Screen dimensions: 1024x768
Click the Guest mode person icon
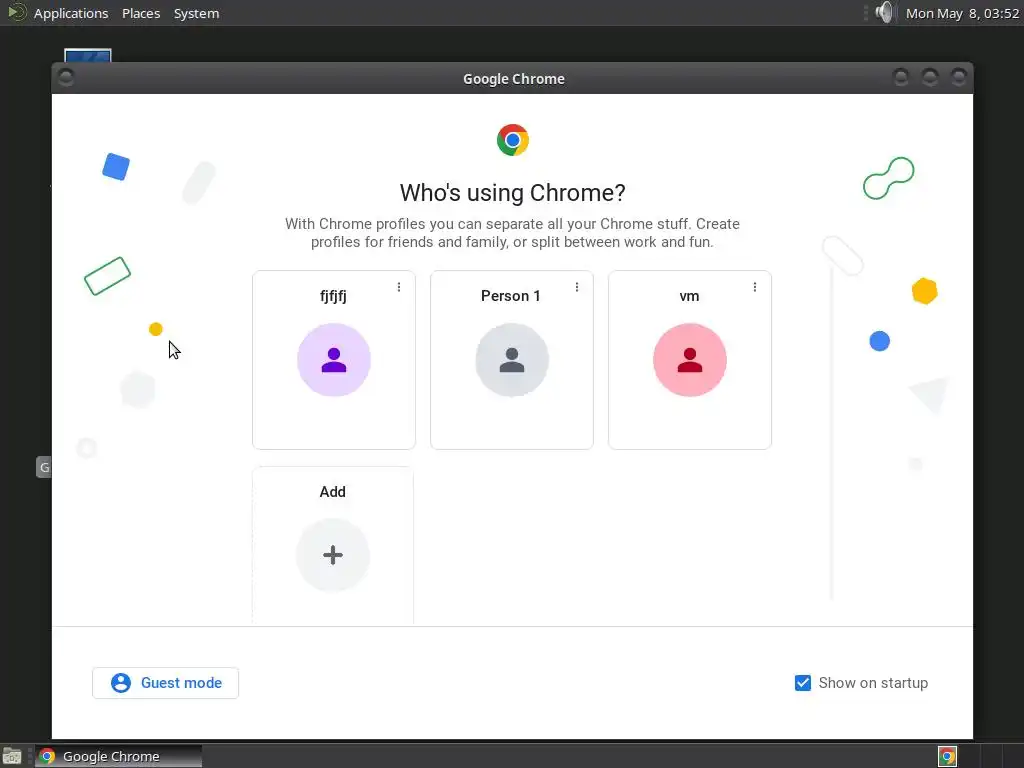point(121,683)
